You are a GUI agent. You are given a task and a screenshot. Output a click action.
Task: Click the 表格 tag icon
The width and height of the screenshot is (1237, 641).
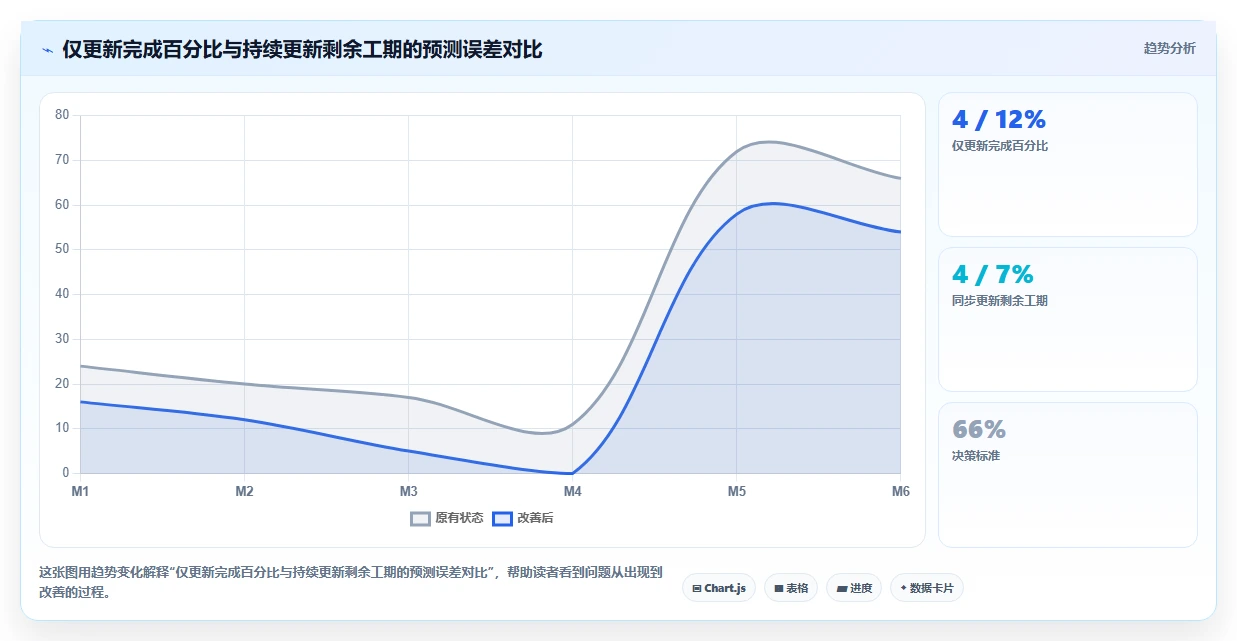coord(779,589)
